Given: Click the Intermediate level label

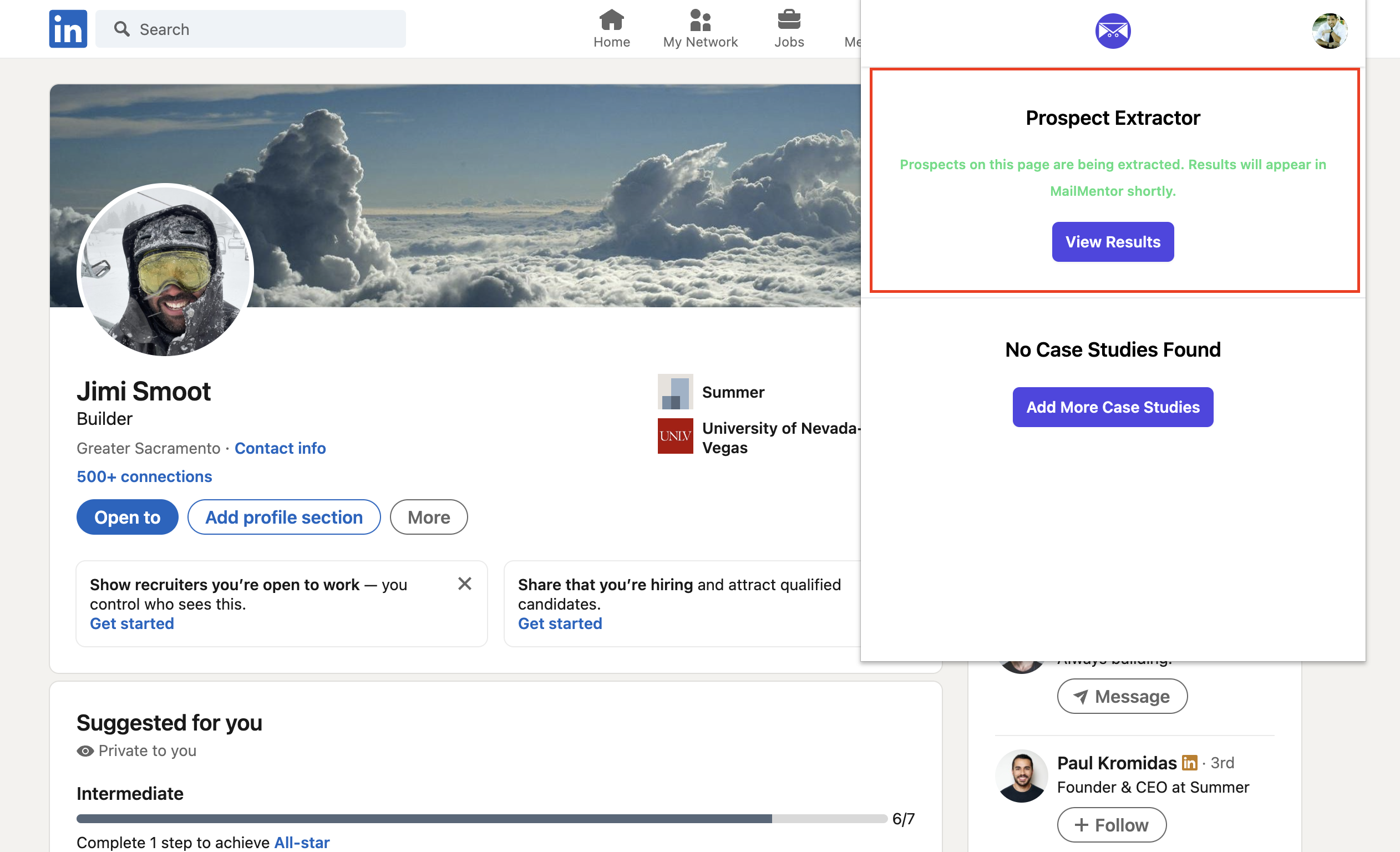Looking at the screenshot, I should pyautogui.click(x=130, y=793).
